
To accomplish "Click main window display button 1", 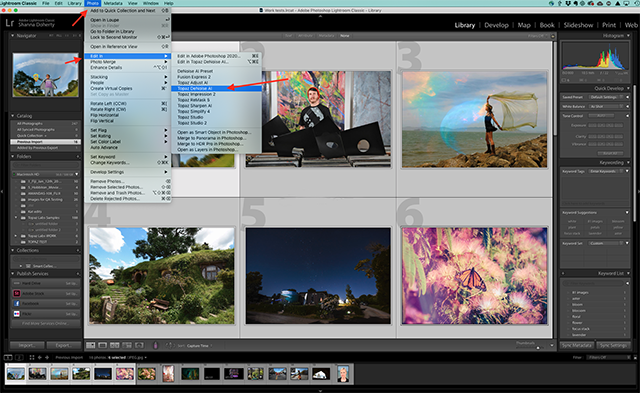I will tap(8, 357).
